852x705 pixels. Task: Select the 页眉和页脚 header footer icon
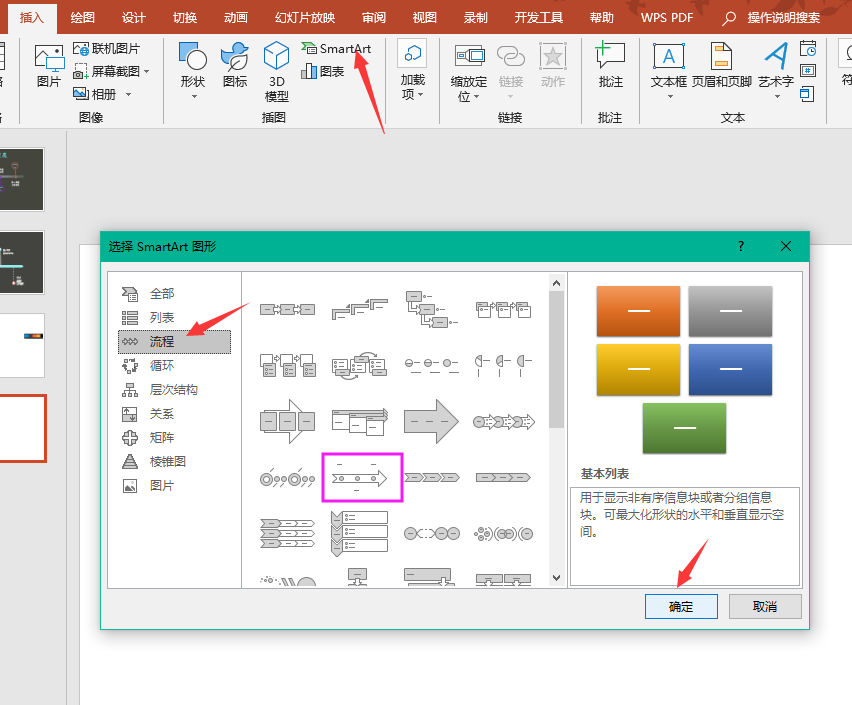coord(721,56)
